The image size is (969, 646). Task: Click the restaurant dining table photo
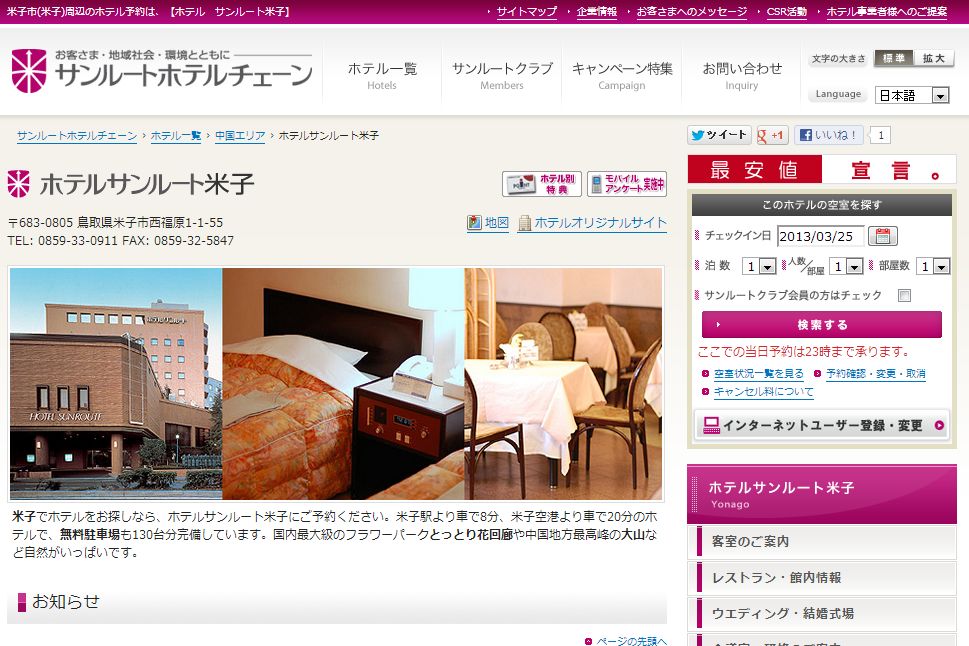[x=563, y=383]
